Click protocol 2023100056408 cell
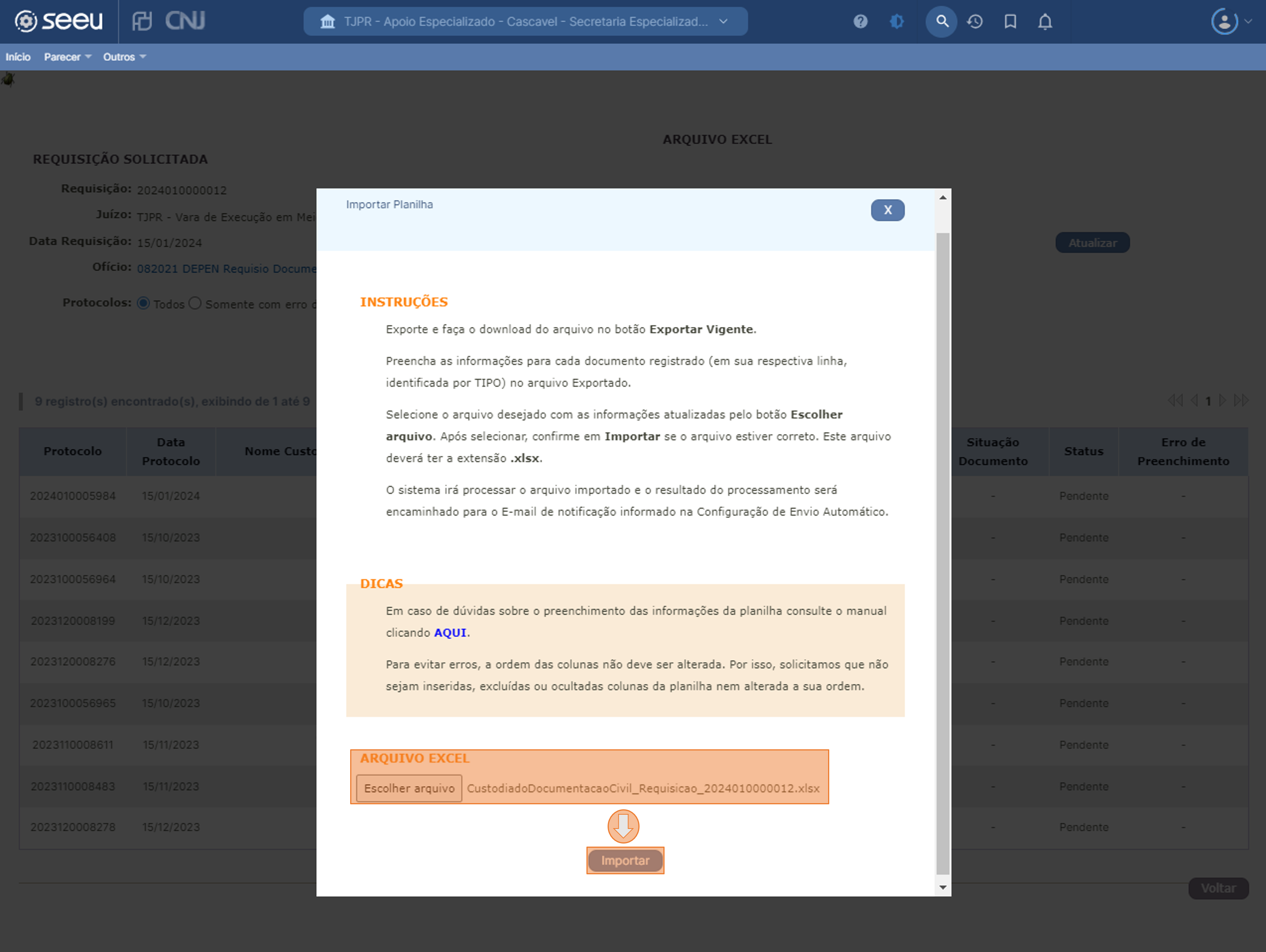Viewport: 1266px width, 952px height. click(73, 538)
